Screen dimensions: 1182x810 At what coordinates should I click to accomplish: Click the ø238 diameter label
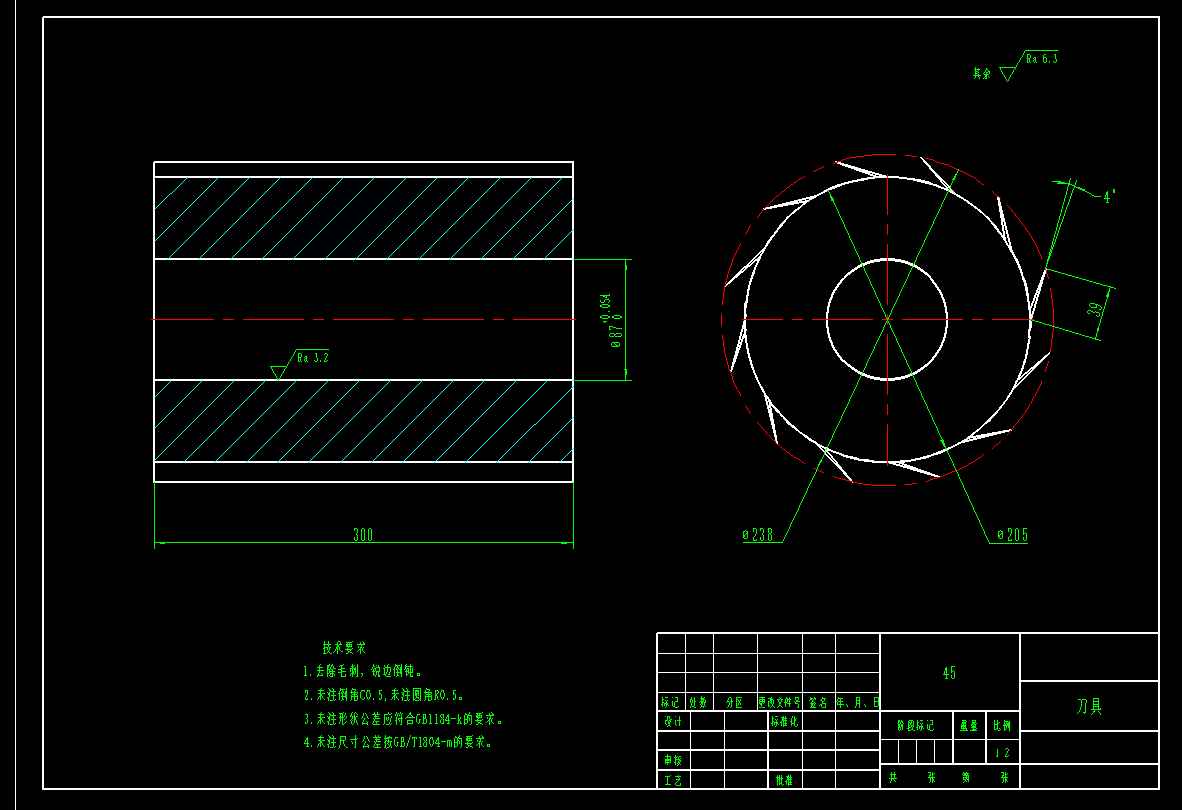[x=758, y=534]
